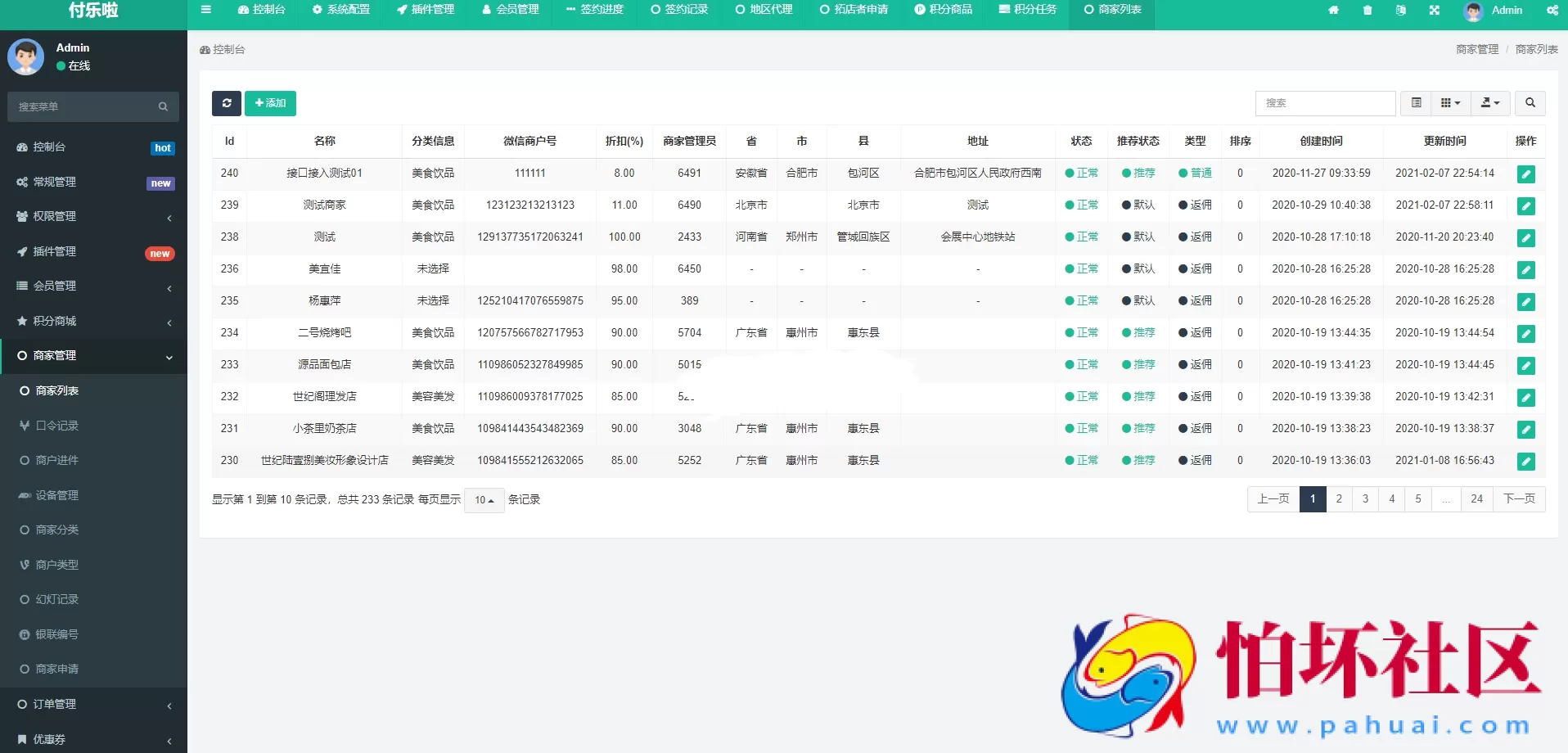Open the per-page records dropdown showing 10
The height and width of the screenshot is (753, 1568).
(484, 499)
